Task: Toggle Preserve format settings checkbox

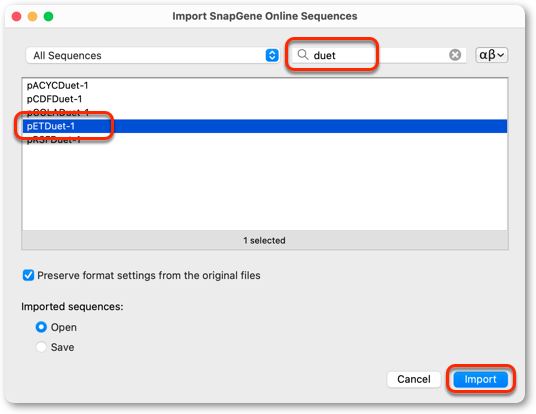Action: [28, 275]
